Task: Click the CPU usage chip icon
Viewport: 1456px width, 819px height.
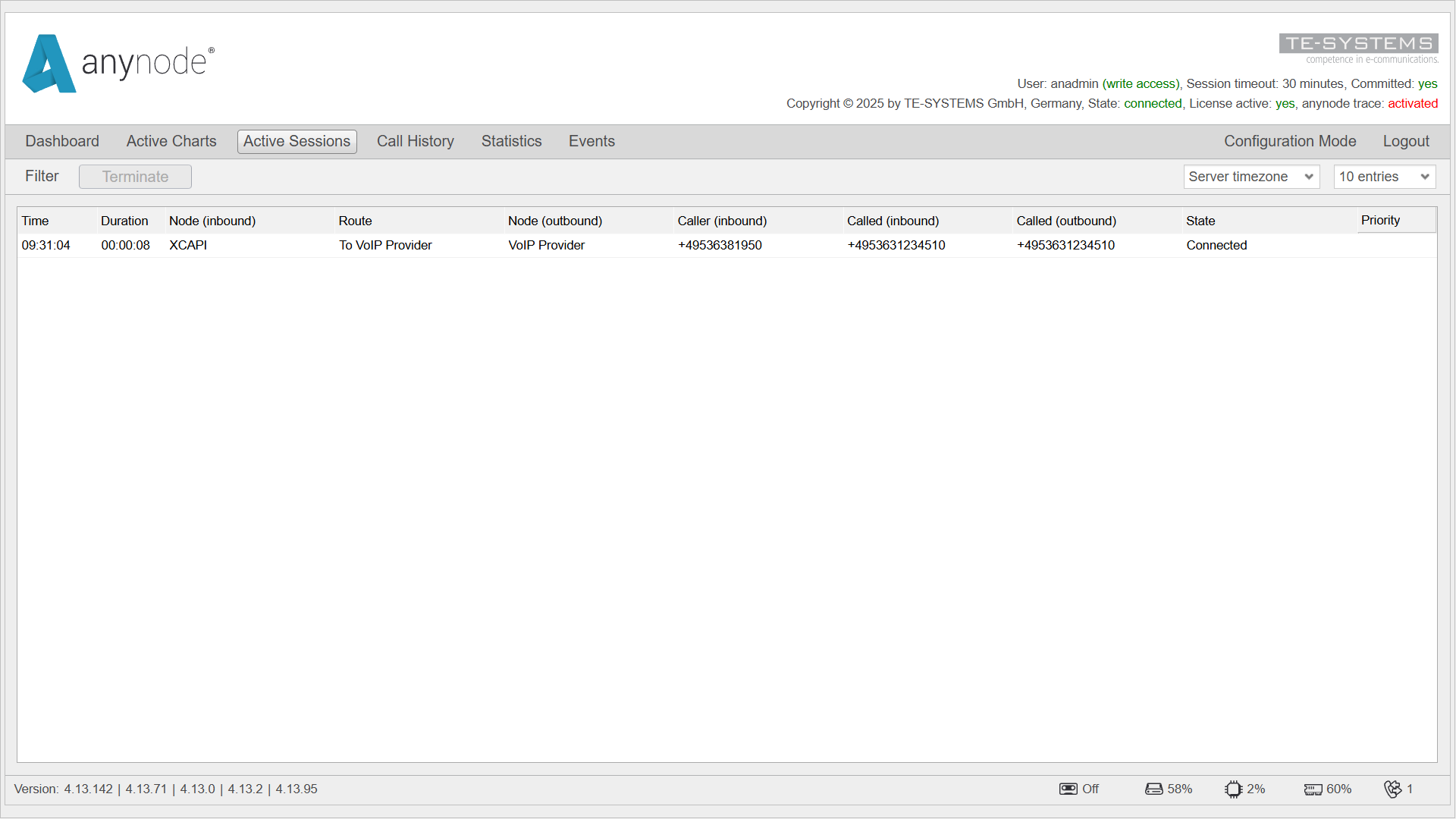Action: tap(1233, 789)
